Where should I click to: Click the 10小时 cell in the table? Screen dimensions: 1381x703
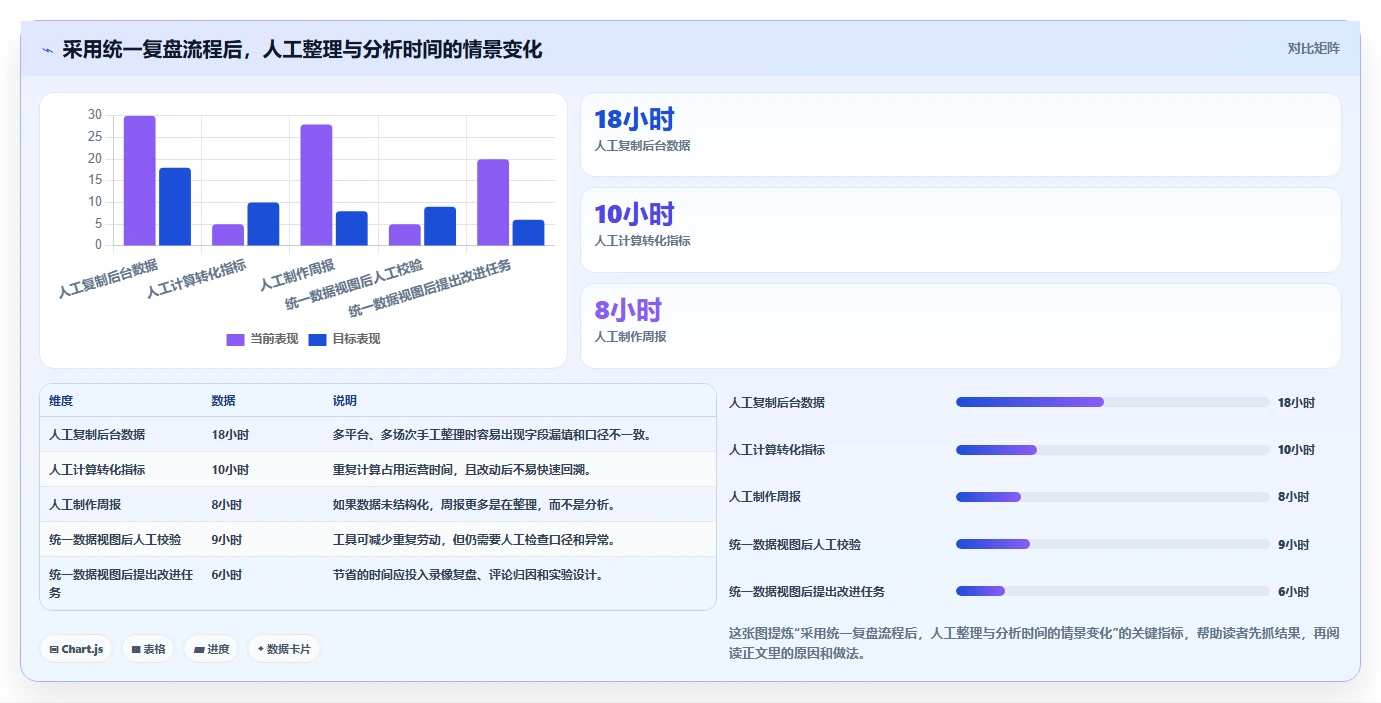[230, 470]
